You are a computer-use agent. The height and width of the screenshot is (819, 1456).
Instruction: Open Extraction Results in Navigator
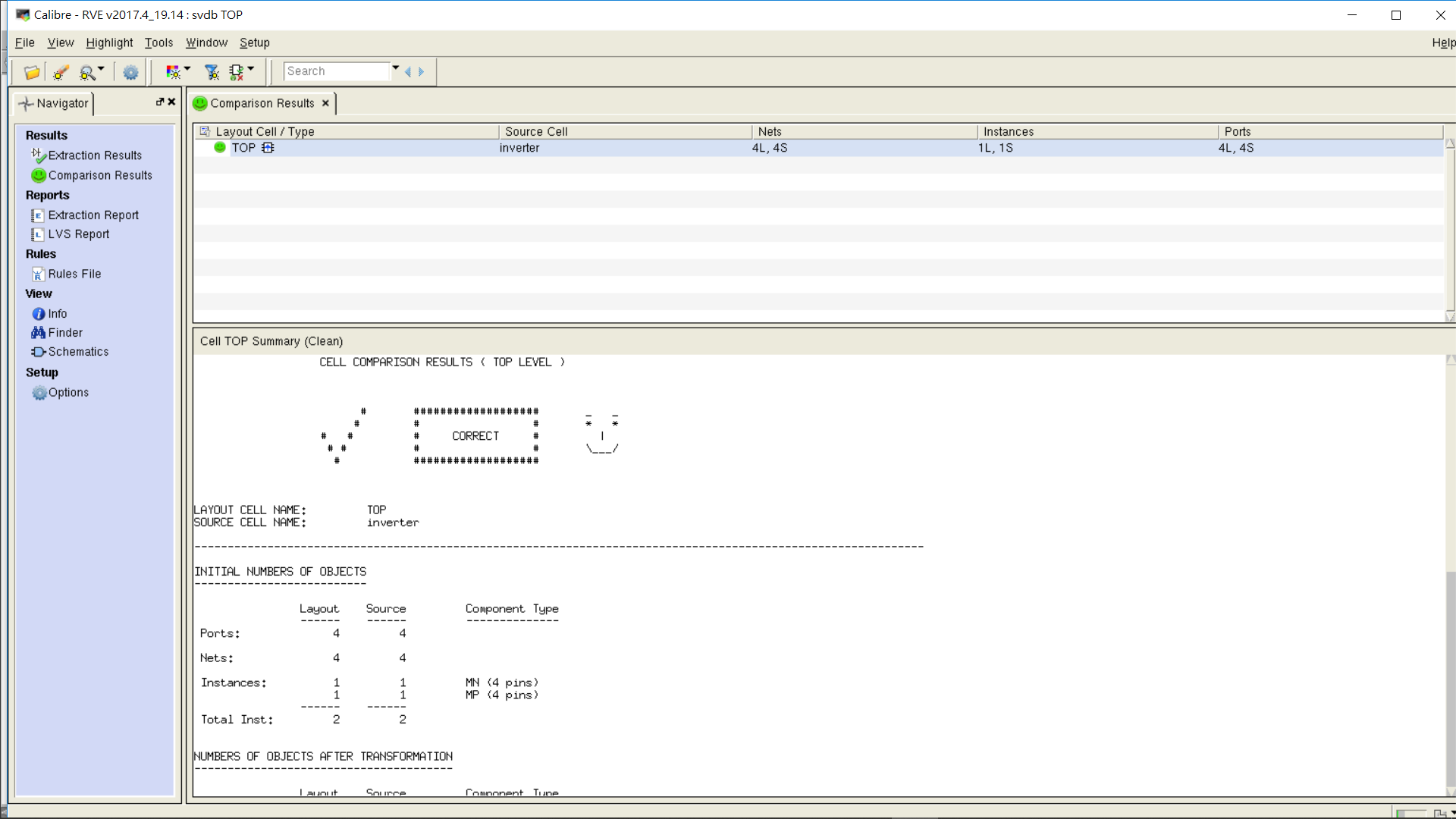click(x=95, y=155)
